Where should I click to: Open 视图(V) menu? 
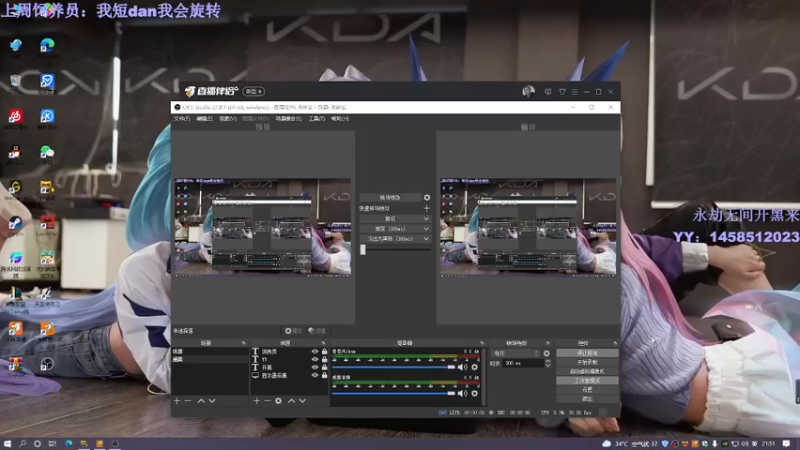point(228,118)
